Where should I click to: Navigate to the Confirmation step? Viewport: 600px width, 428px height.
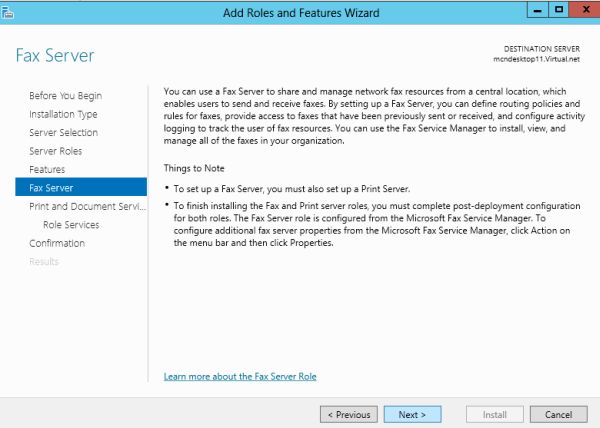coord(57,243)
